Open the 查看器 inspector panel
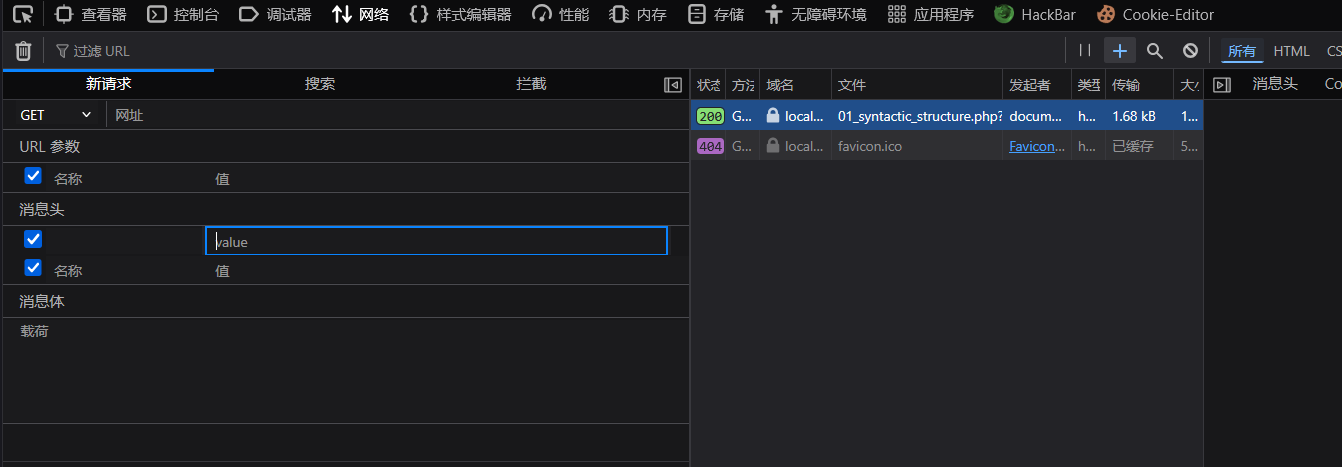Screen dimensions: 1342x467 pyautogui.click(x=91, y=14)
